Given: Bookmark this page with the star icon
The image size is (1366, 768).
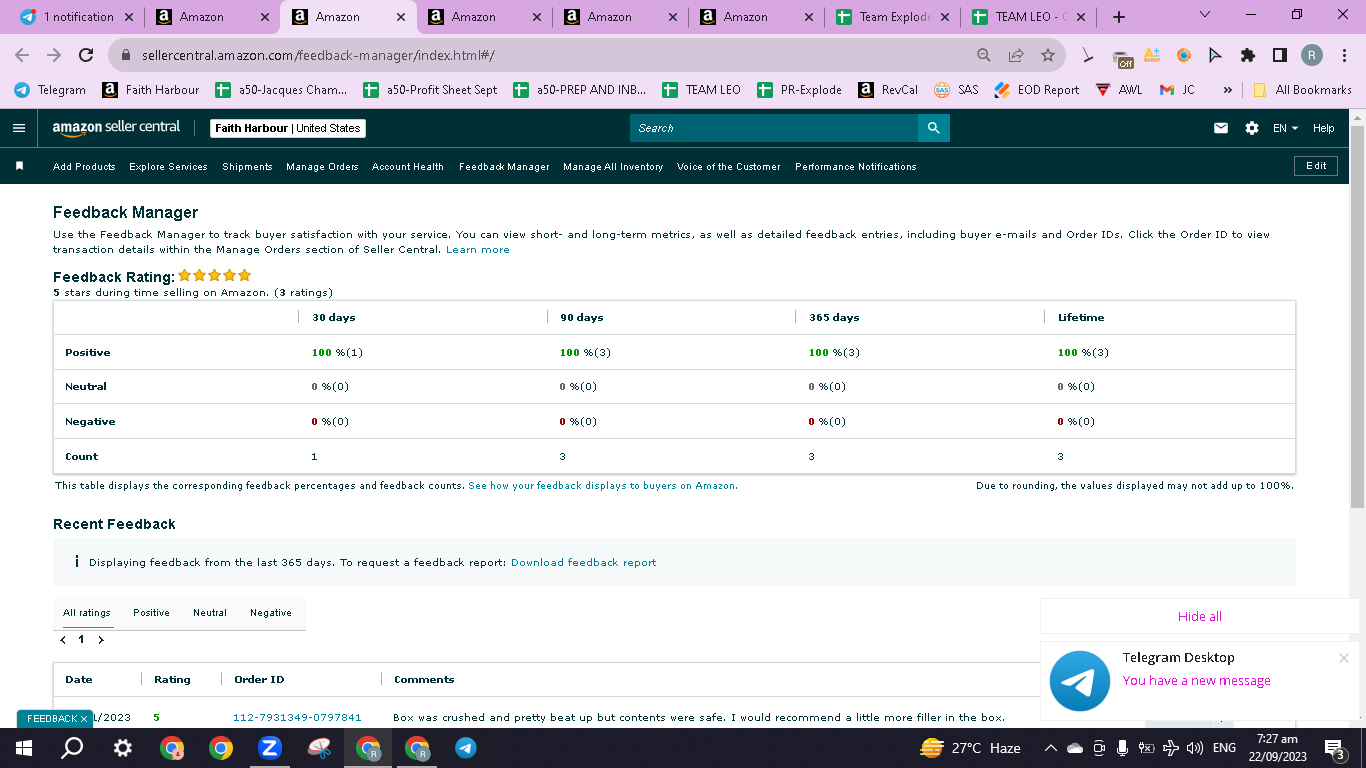Looking at the screenshot, I should (1048, 55).
